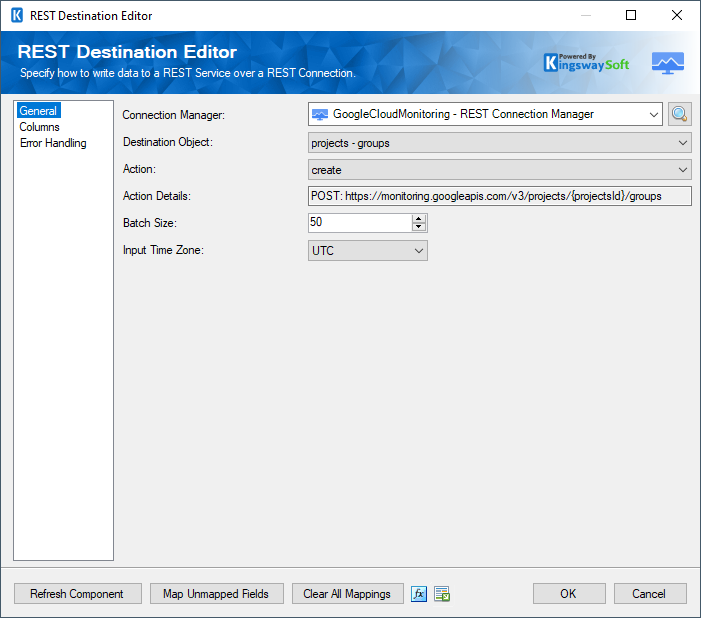Viewport: 701px width, 618px height.
Task: Click Map Unmapped Fields button
Action: click(x=216, y=594)
